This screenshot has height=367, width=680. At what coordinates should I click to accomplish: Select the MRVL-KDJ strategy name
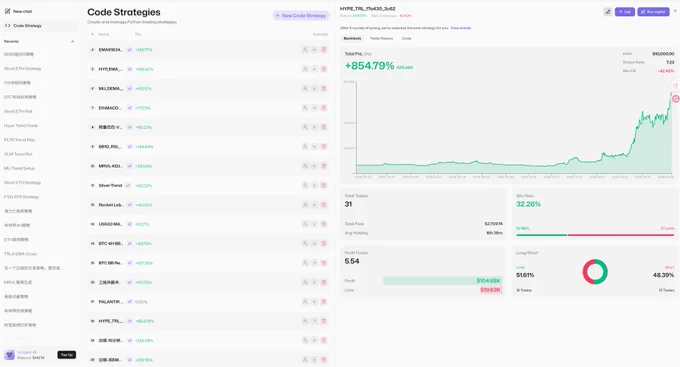coord(110,166)
